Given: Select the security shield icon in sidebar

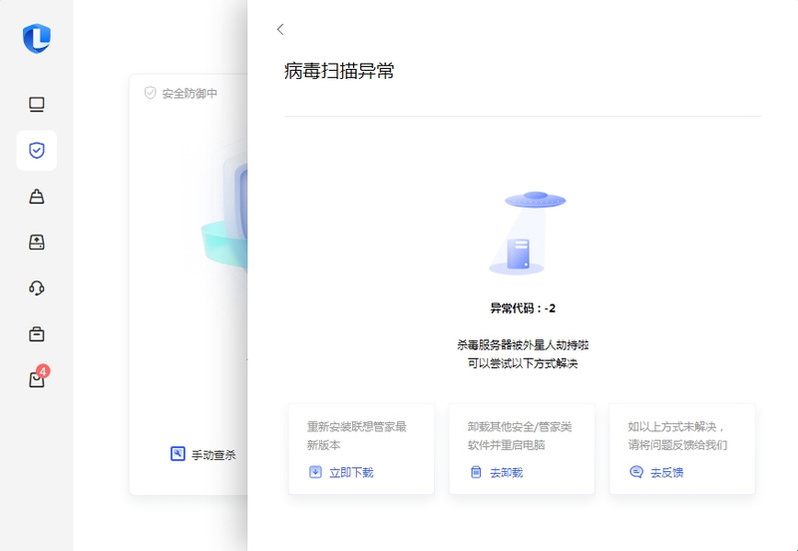Looking at the screenshot, I should [37, 150].
